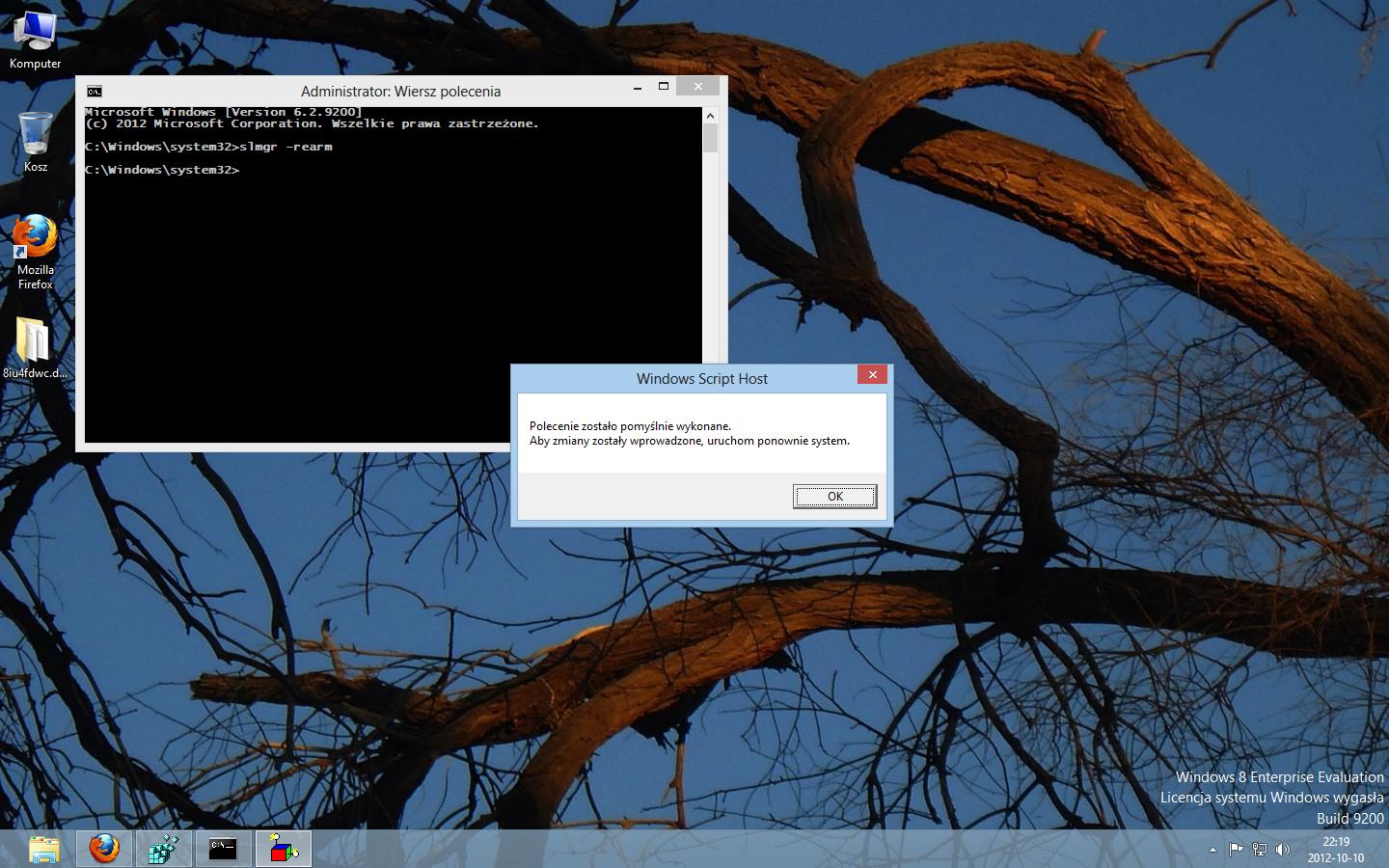Viewport: 1389px width, 868px height.
Task: Click the 'Administrator: Wiersz polecenia' title bar
Action: coord(400,92)
